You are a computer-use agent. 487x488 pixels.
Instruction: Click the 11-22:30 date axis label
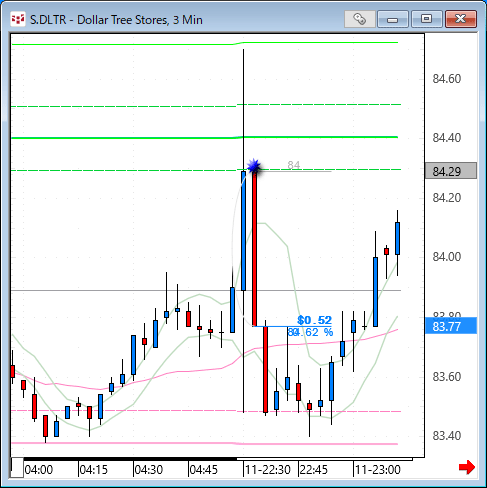click(x=268, y=470)
